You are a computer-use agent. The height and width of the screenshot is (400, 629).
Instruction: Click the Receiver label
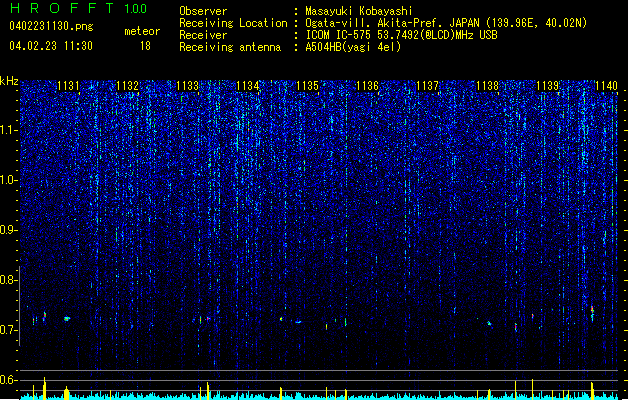point(203,35)
